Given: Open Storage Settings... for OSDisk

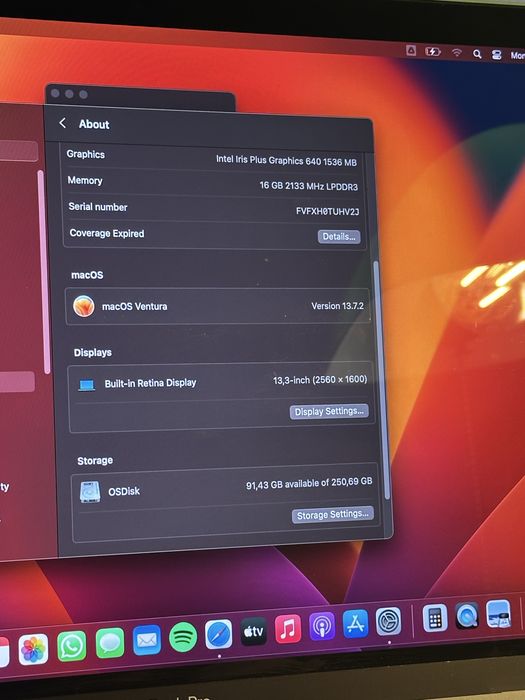Looking at the screenshot, I should (333, 514).
